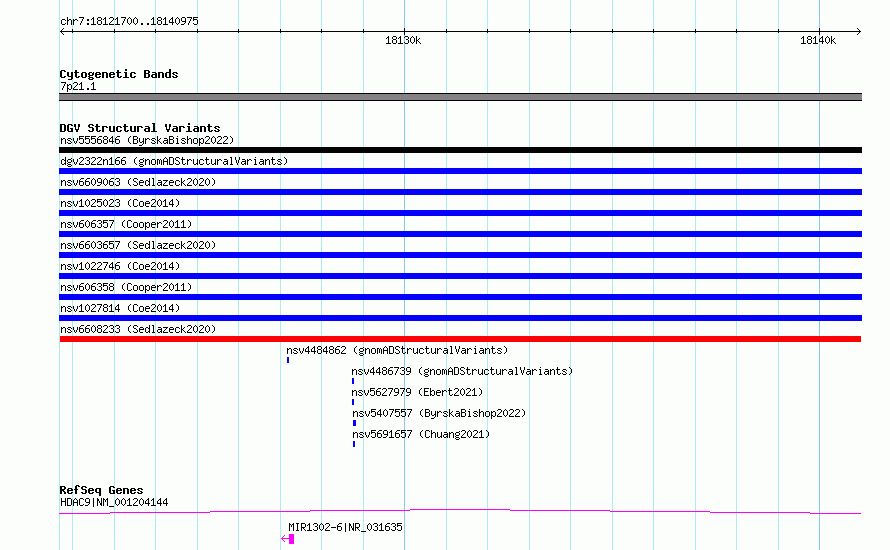Click the 18140k ruler tick label
Screen dimensions: 890x550
pos(818,40)
